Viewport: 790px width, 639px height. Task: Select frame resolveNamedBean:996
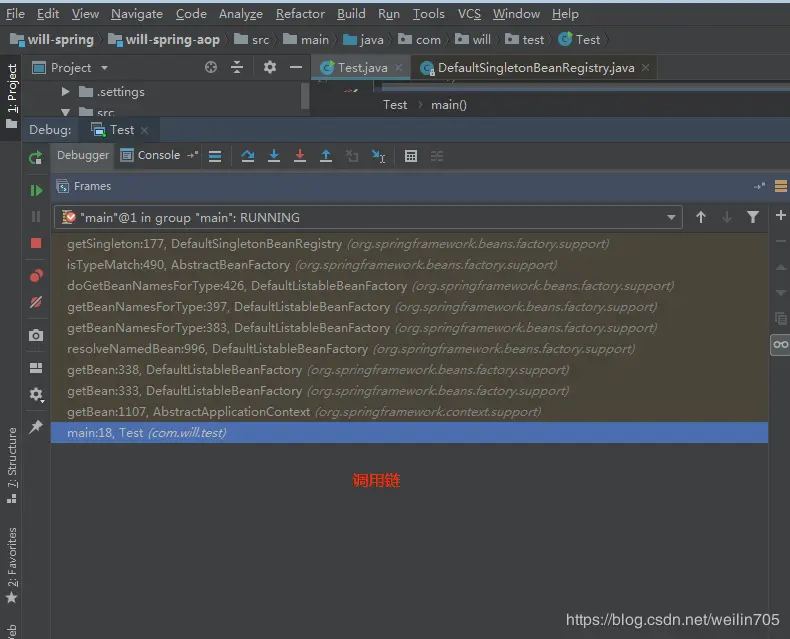409,349
